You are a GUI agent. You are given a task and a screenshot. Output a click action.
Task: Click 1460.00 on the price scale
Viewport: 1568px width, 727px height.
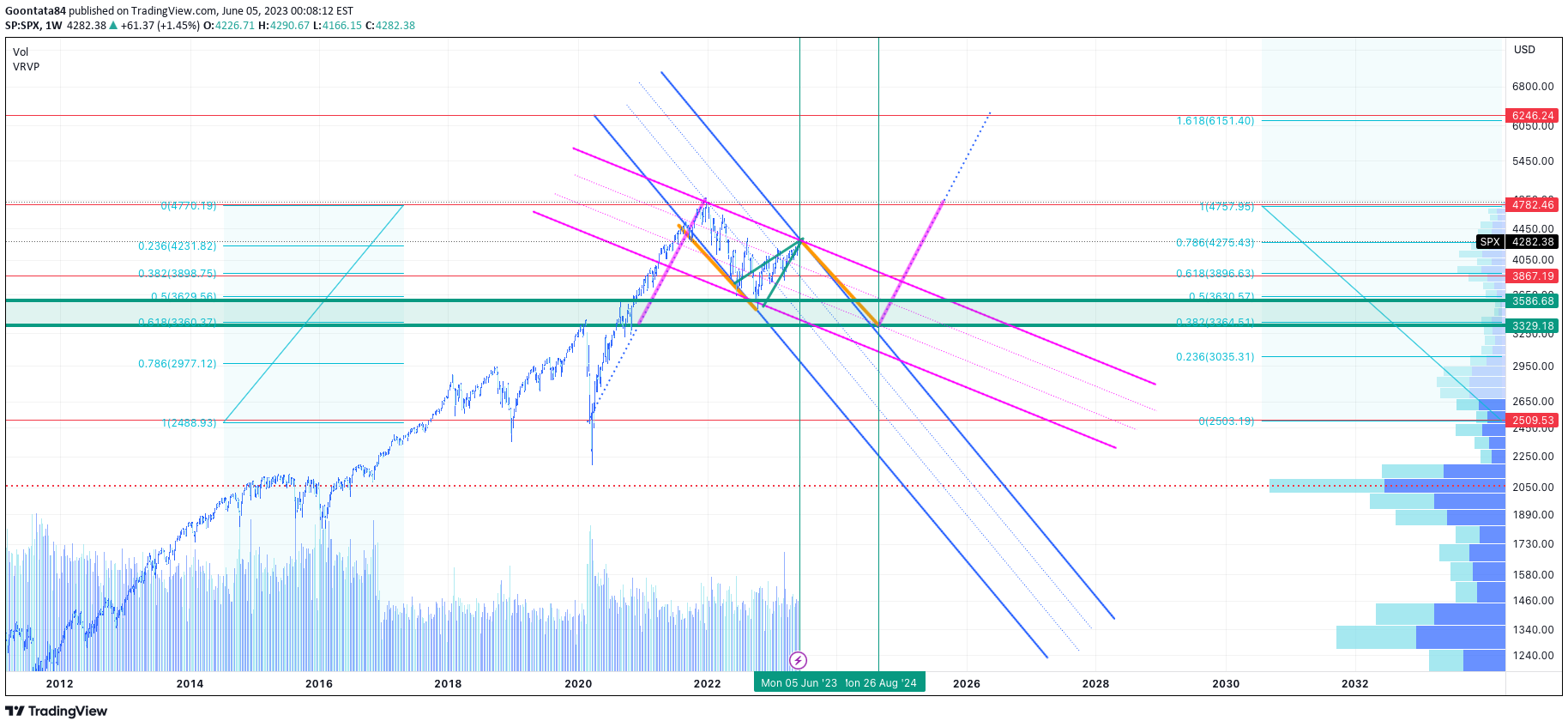(x=1533, y=601)
